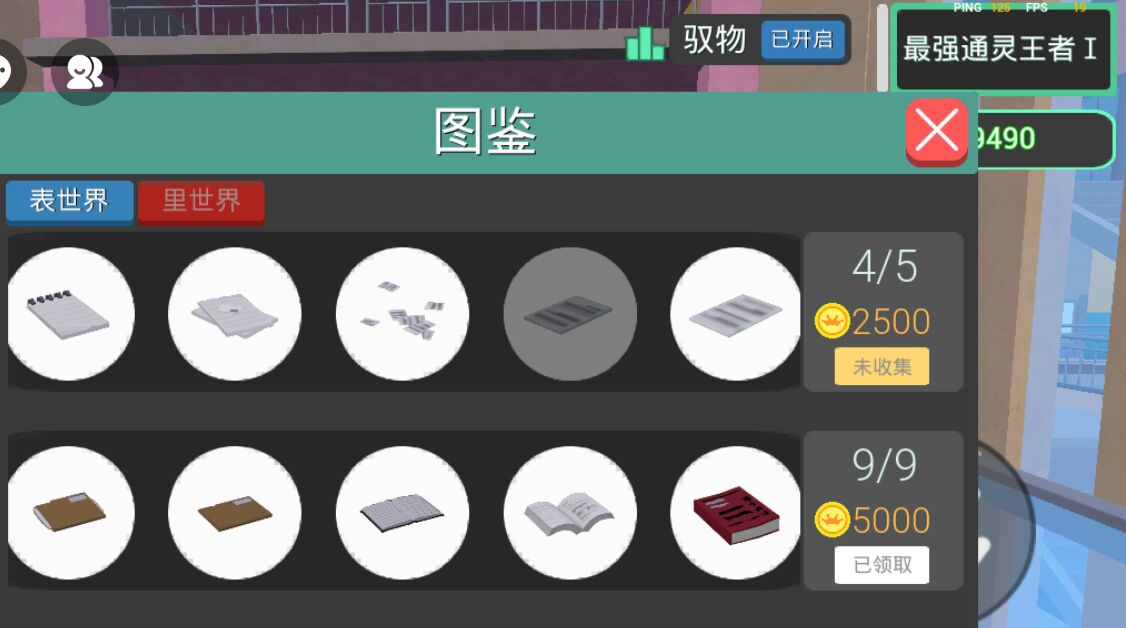Viewport: 1126px width, 628px height.
Task: Tap the 最强通灵王者 I rank badge
Action: click(1000, 49)
